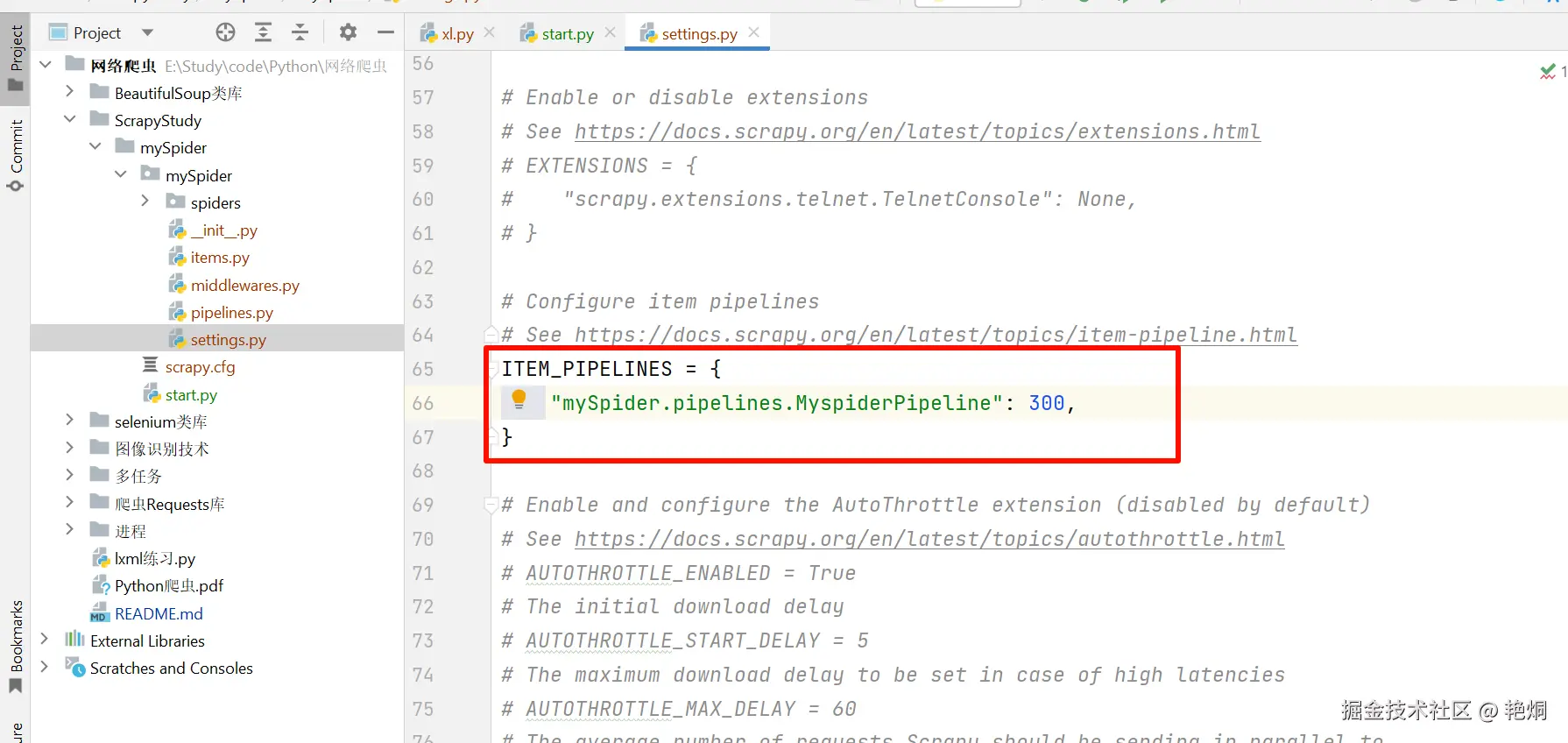Click the locate current file target icon
Viewport: 1568px width, 743px height.
point(225,32)
